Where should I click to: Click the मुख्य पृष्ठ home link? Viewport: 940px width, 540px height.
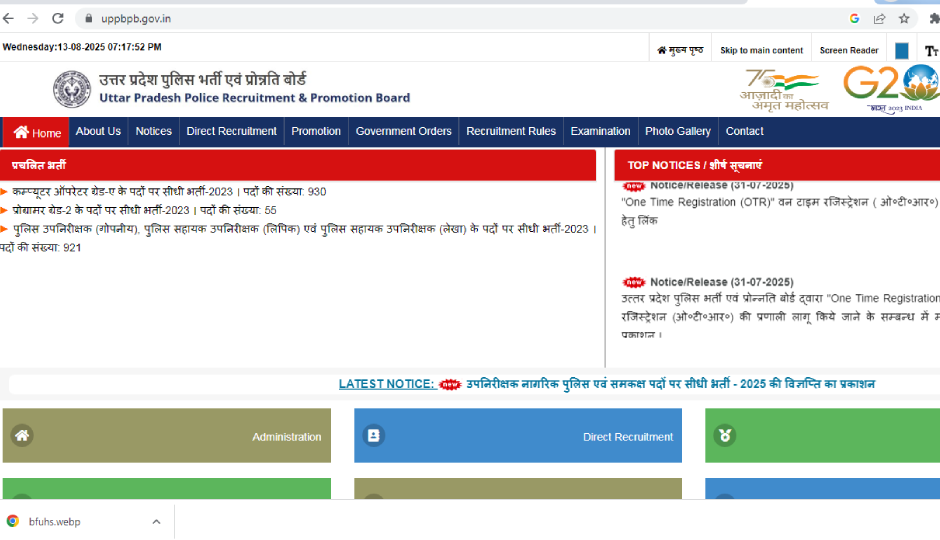pos(680,50)
